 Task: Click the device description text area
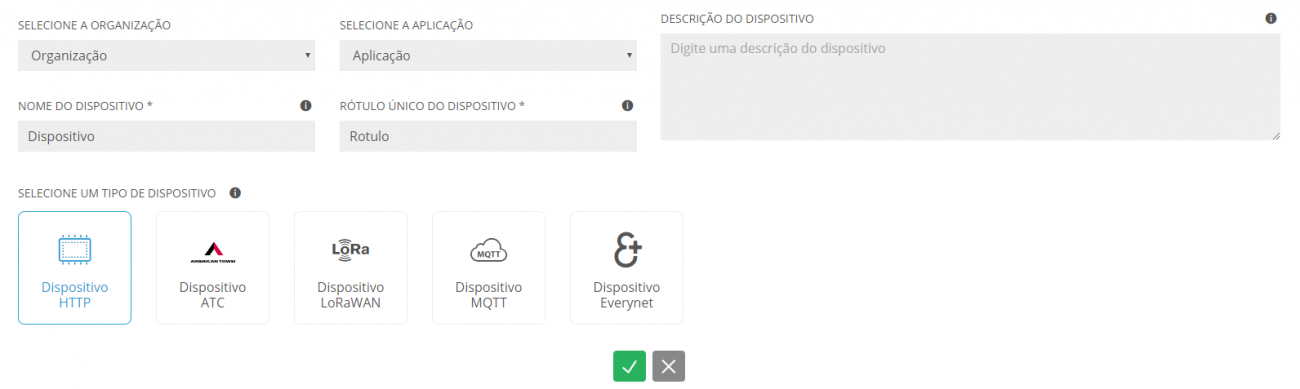[970, 87]
